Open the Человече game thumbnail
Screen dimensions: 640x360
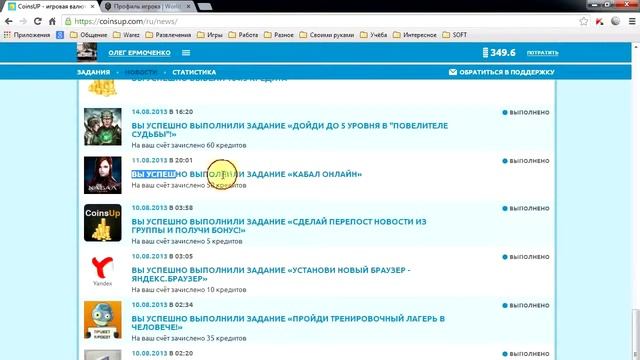pyautogui.click(x=102, y=320)
